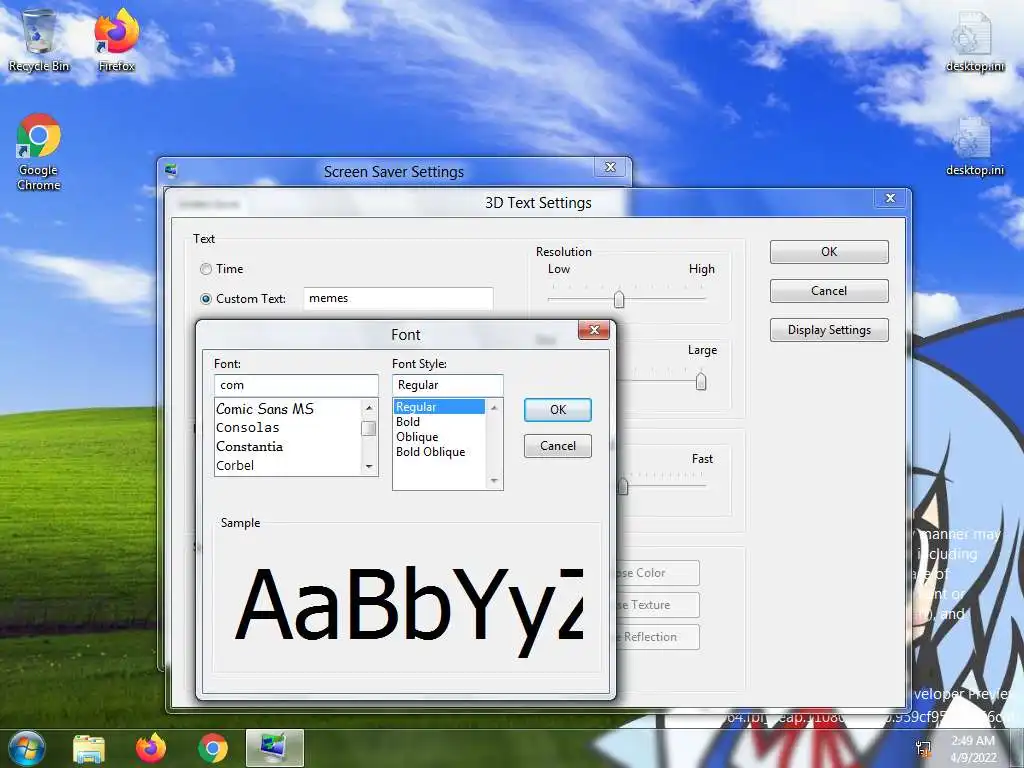
Task: Click the Resolution slider thumb
Action: 619,300
